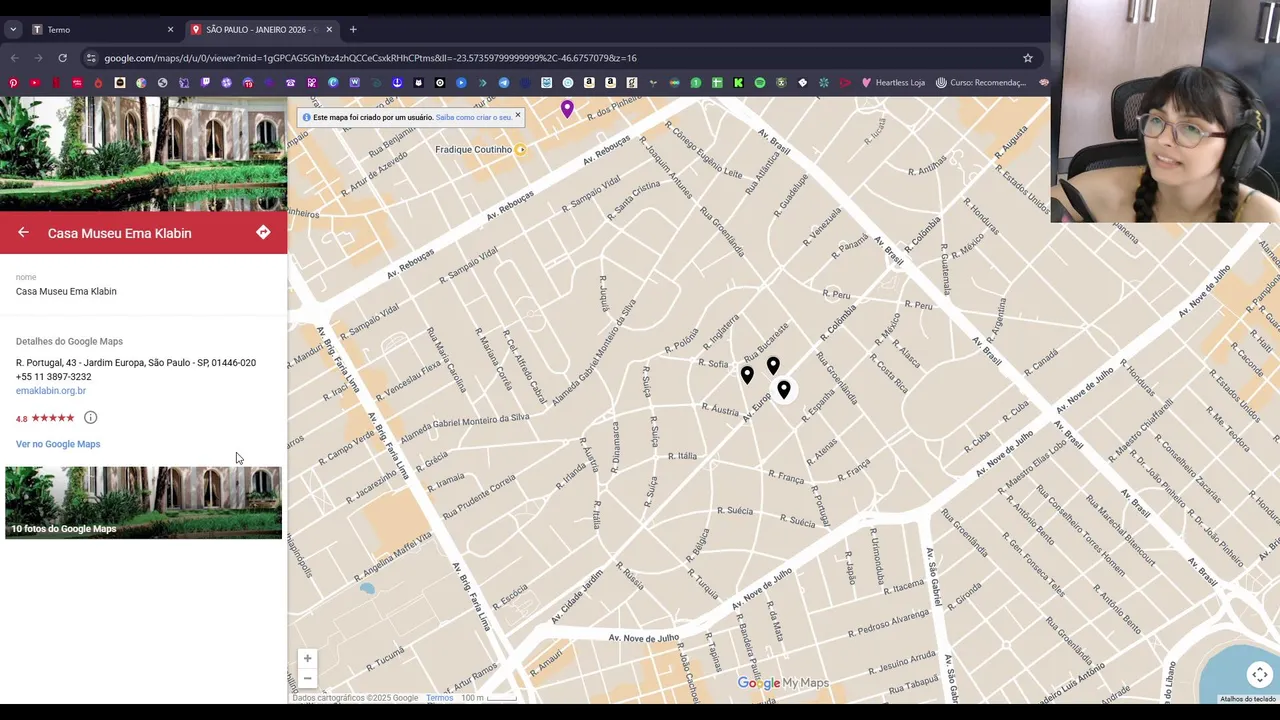The height and width of the screenshot is (720, 1280).
Task: Open a new browser tab
Action: point(353,30)
